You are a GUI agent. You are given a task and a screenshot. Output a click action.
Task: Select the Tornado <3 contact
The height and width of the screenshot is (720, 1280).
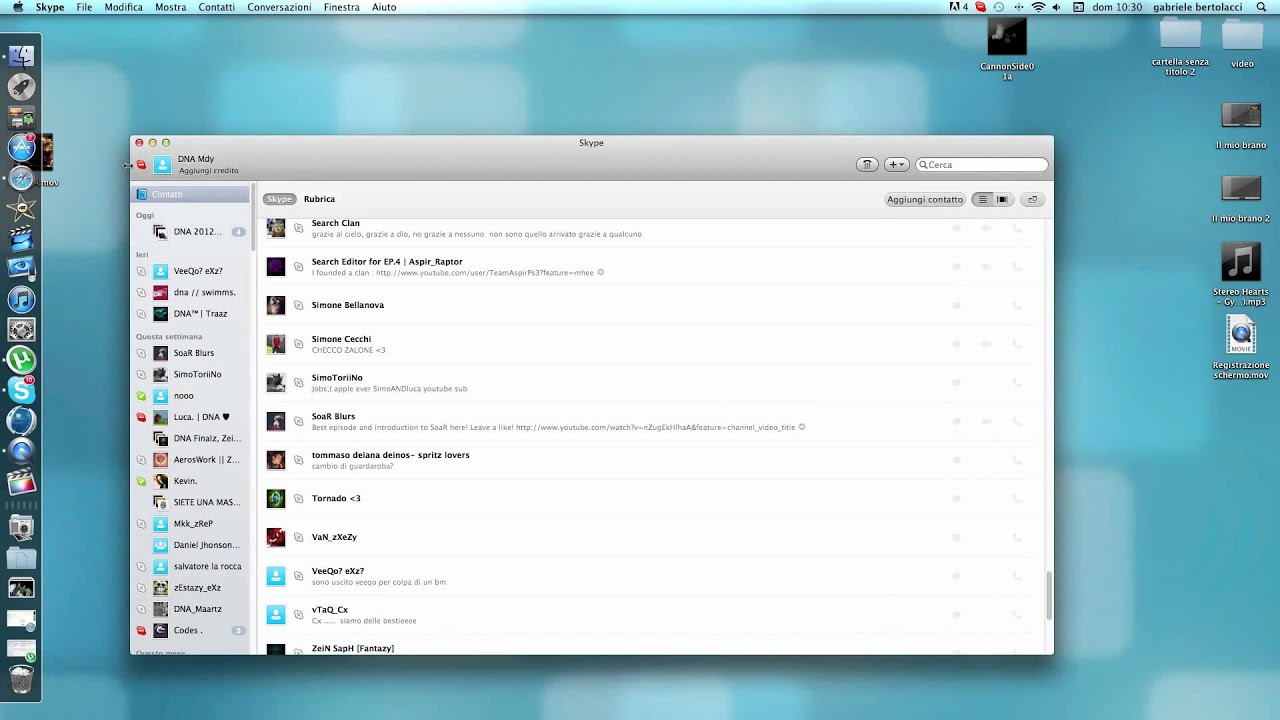click(650, 498)
